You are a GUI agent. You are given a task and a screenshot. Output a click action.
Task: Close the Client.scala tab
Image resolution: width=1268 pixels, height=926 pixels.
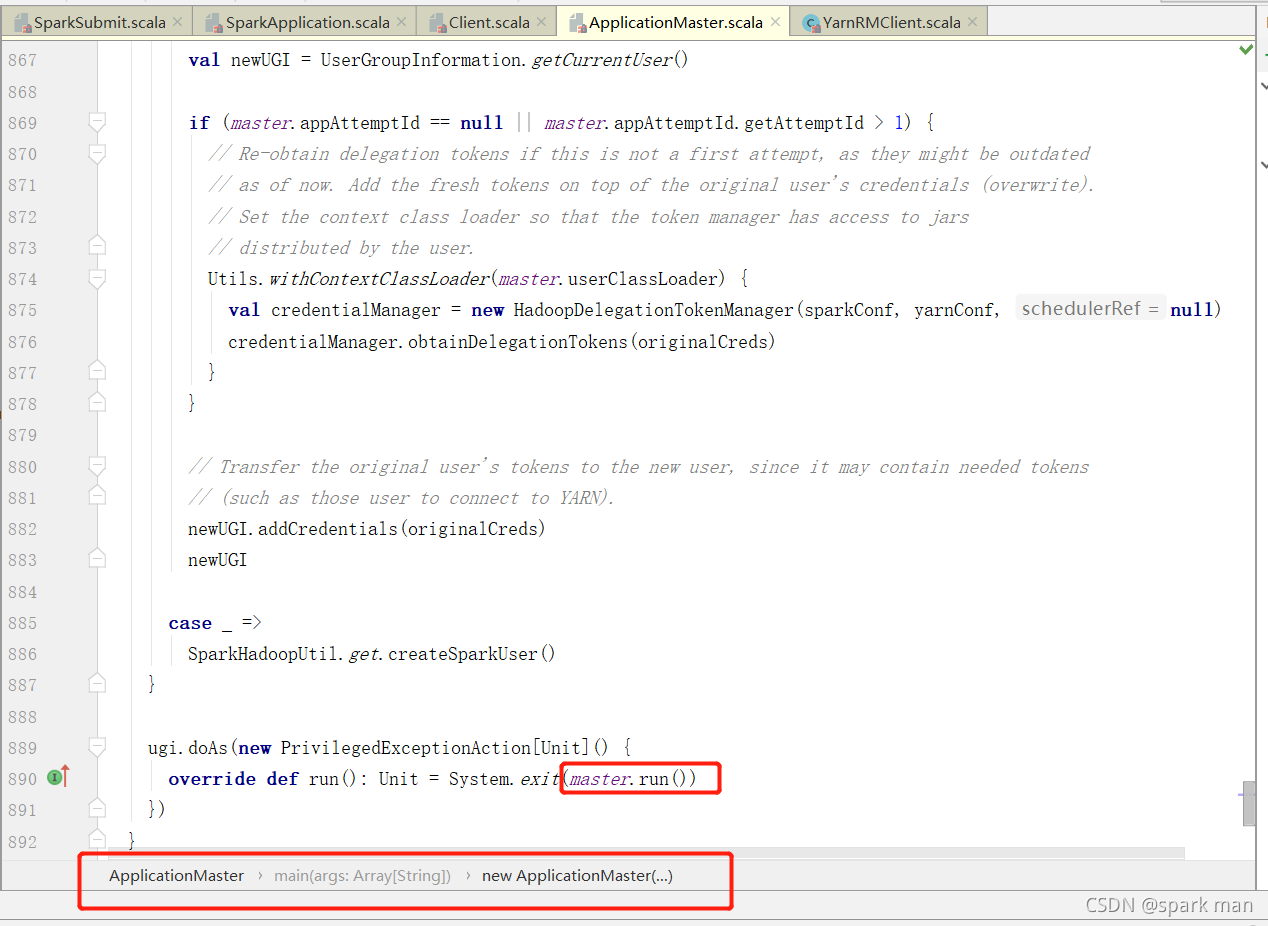point(540,22)
